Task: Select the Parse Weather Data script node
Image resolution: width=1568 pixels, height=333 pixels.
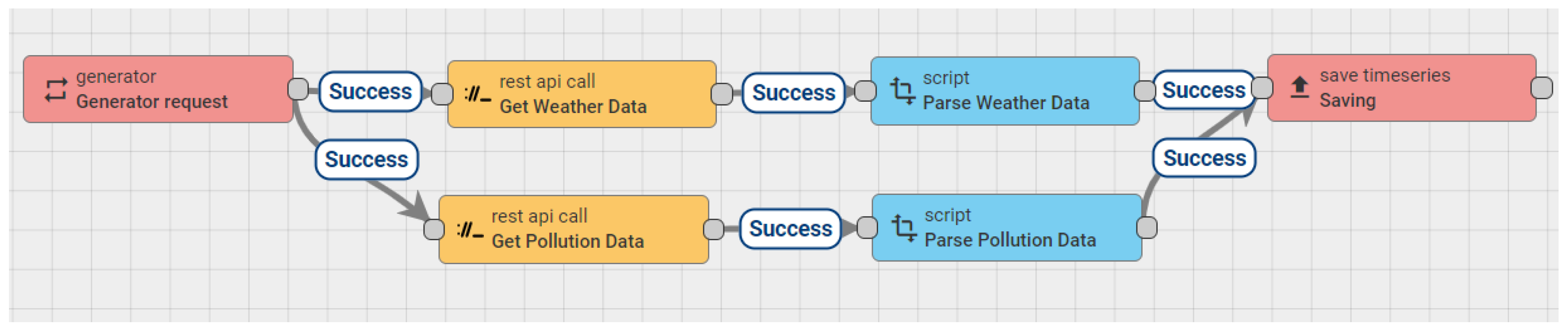Action: point(1005,91)
